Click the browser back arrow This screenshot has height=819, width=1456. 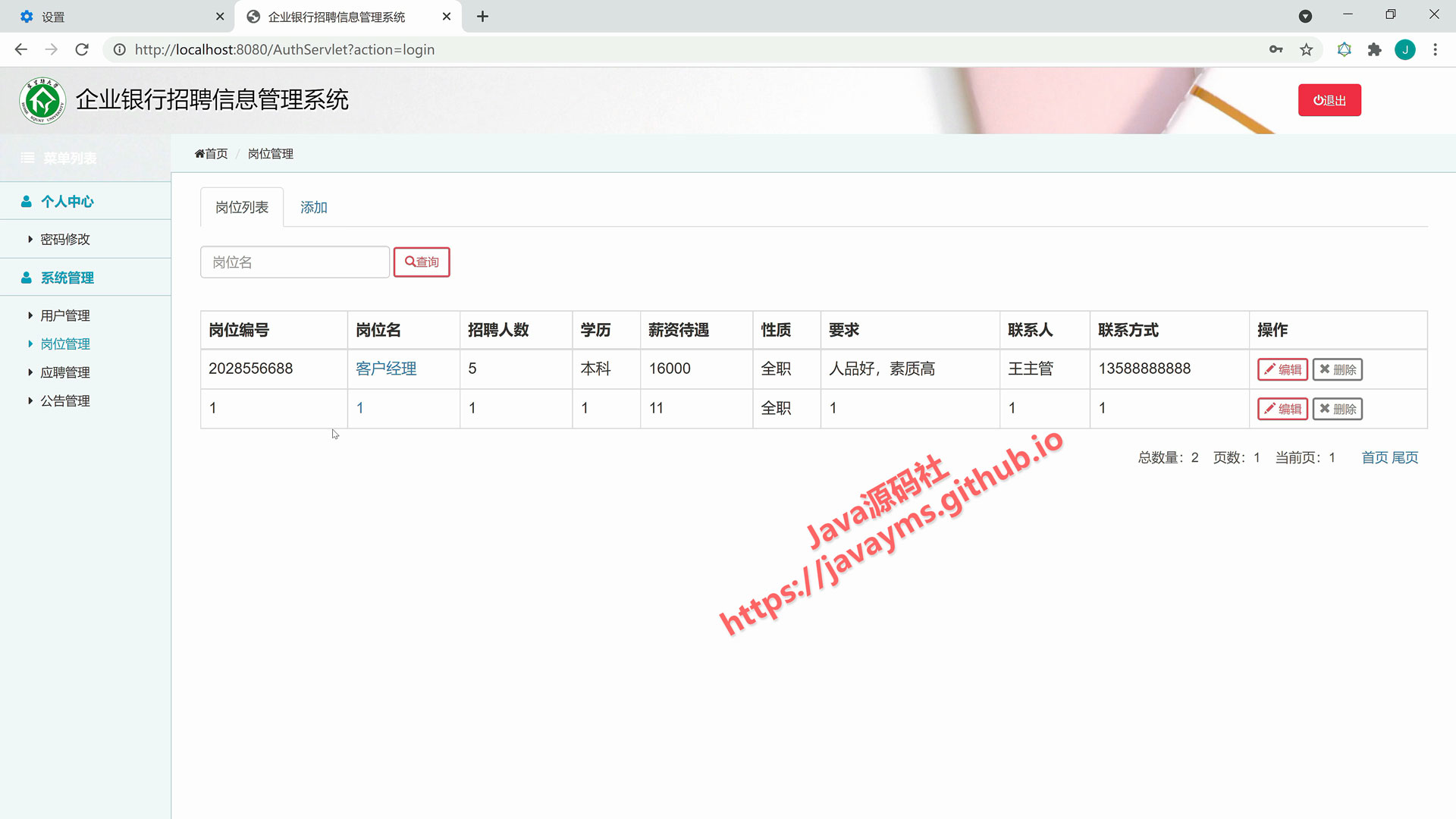20,49
